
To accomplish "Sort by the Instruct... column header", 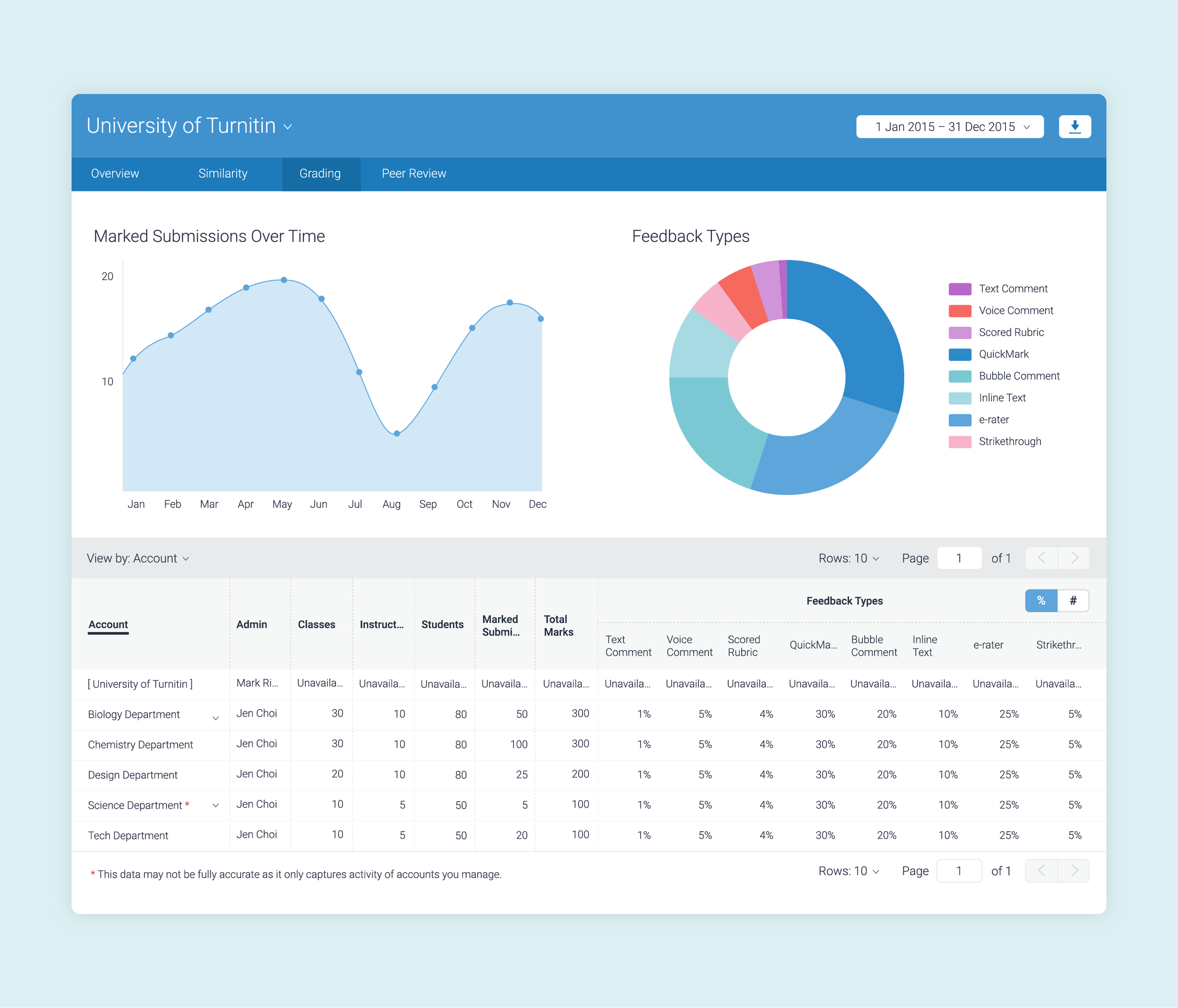I will 382,624.
